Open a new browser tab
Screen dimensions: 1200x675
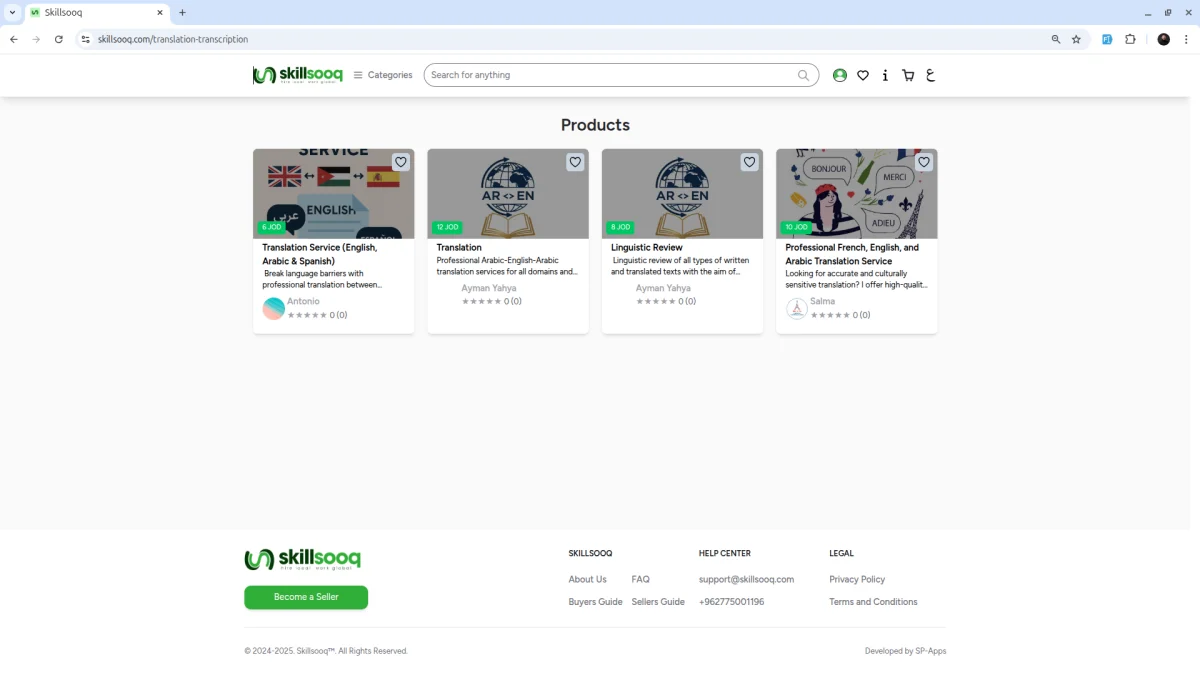click(182, 12)
